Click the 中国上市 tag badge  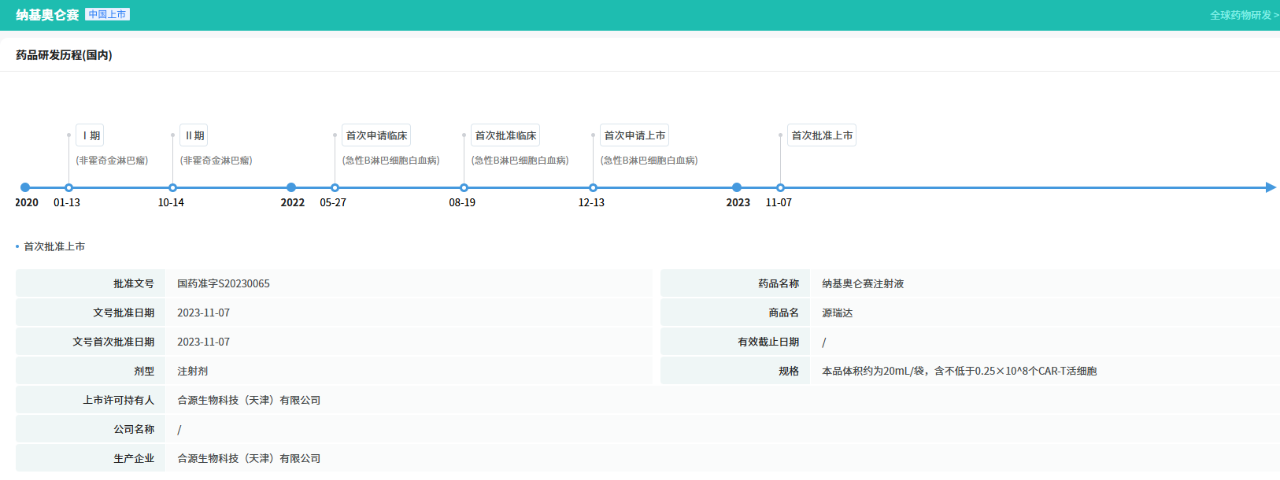coord(107,15)
